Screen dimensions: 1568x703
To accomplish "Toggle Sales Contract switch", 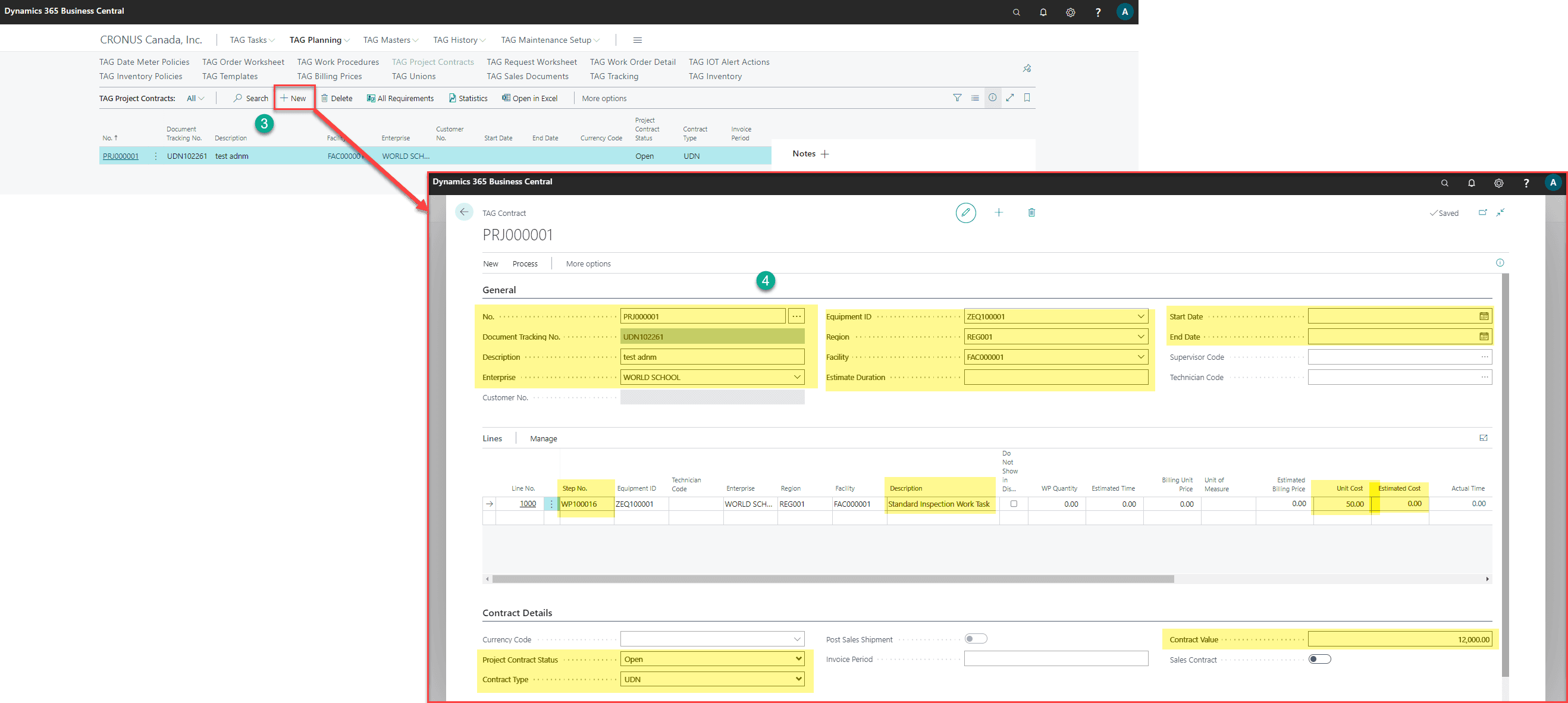I will click(x=1319, y=659).
